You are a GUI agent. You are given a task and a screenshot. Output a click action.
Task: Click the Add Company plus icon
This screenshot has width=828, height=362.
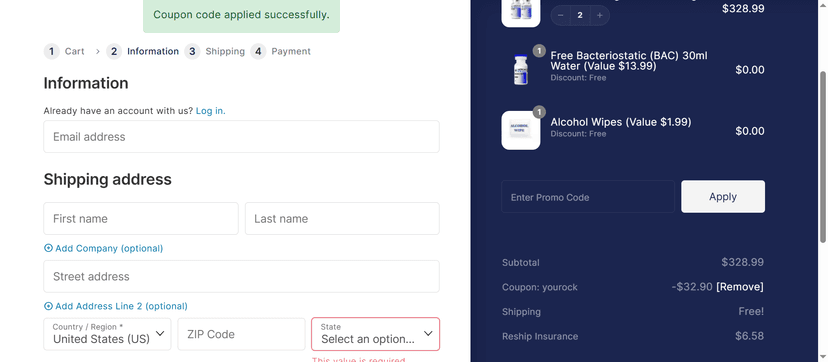click(x=49, y=248)
